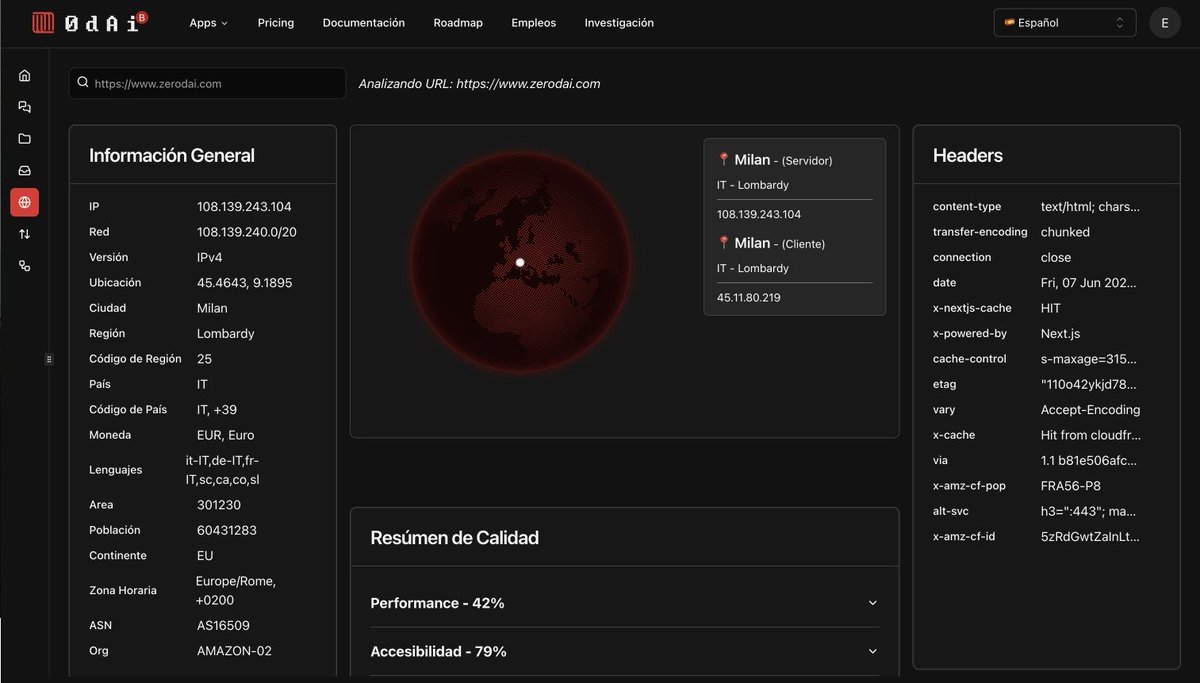This screenshot has height=683, width=1200.
Task: Open the Español language dropdown
Action: (1065, 22)
